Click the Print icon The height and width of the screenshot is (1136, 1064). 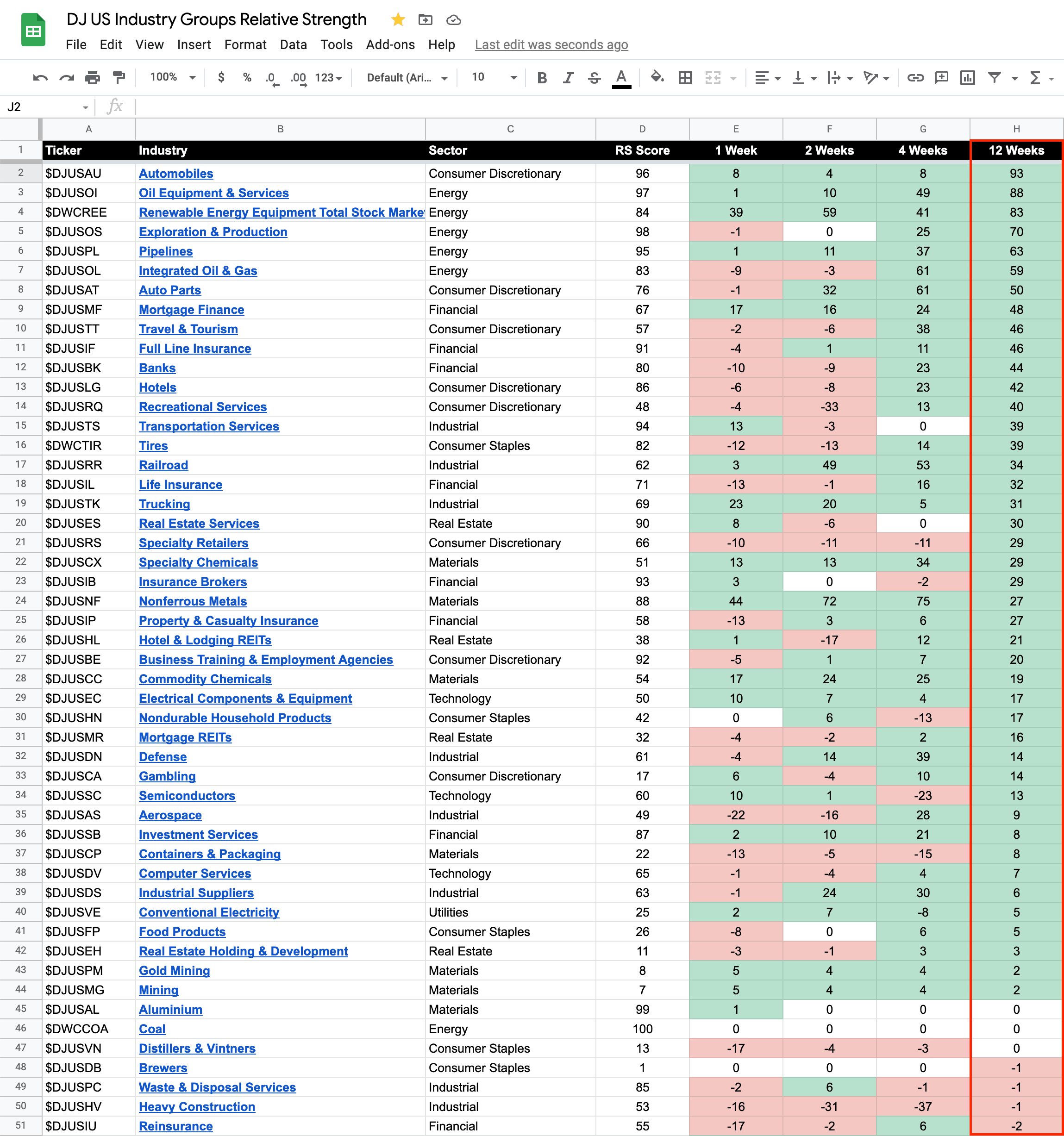(x=93, y=78)
